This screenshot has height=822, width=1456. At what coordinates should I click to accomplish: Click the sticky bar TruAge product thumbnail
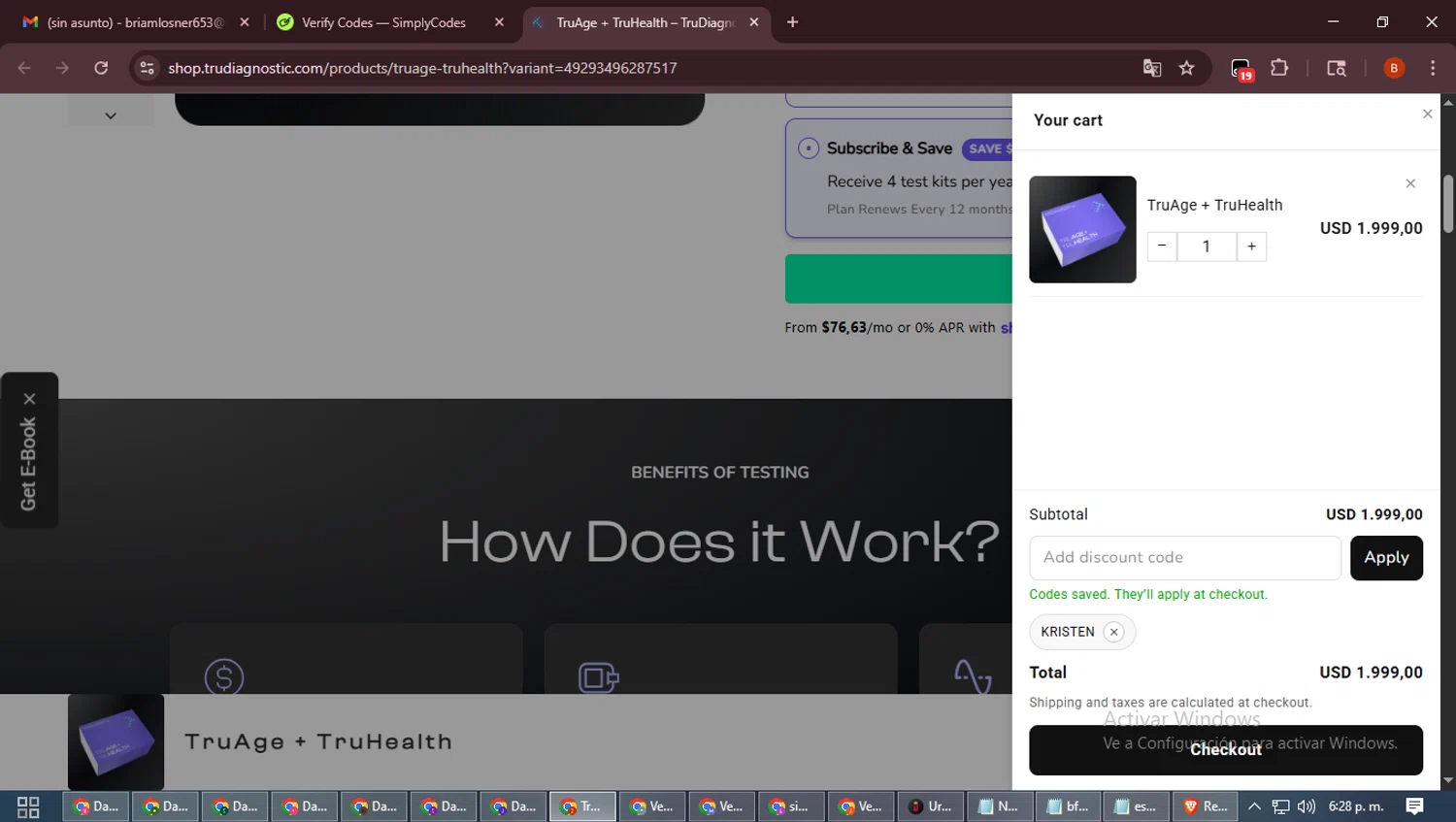pos(116,742)
